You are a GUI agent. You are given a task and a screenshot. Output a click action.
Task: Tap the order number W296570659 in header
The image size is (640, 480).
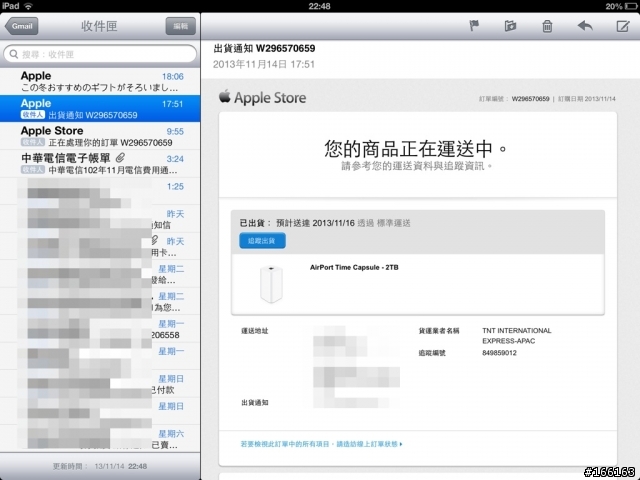pyautogui.click(x=530, y=99)
